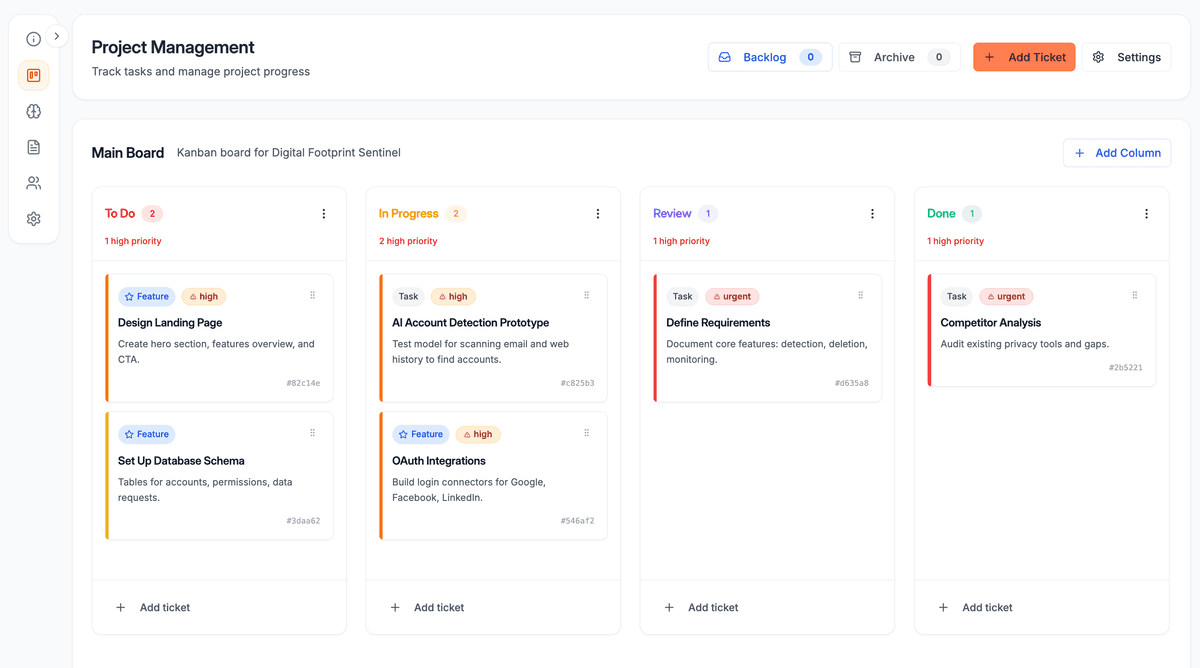Open the In Progress column options menu
The width and height of the screenshot is (1200, 668).
pyautogui.click(x=597, y=213)
